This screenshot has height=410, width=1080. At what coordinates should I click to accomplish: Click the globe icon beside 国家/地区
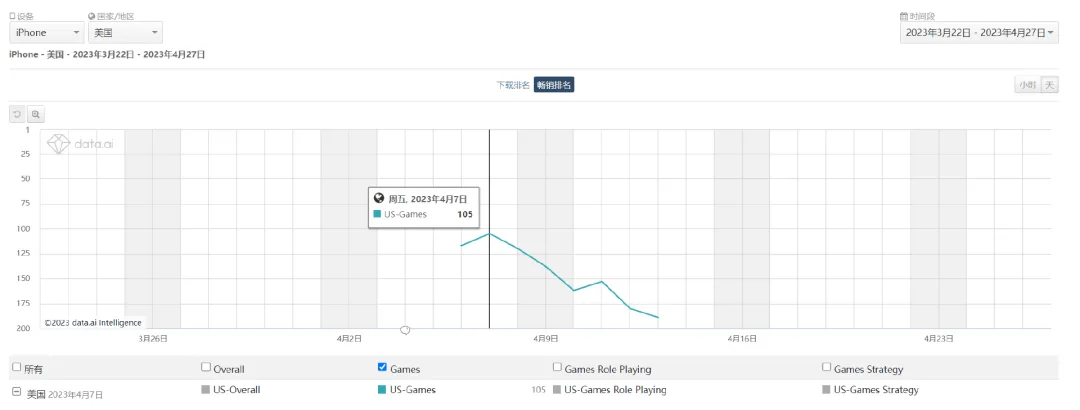(92, 17)
